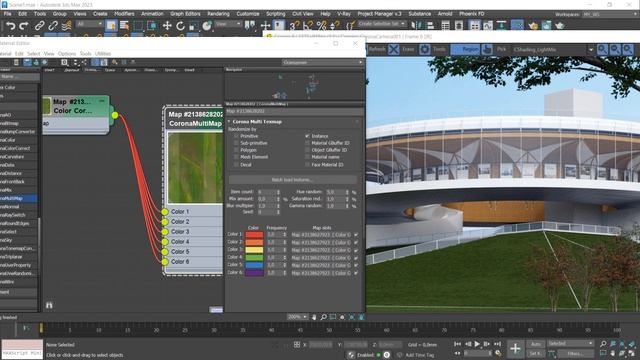Open the green Color 4 swatch
Screen dimensions: 640x360
click(254, 258)
